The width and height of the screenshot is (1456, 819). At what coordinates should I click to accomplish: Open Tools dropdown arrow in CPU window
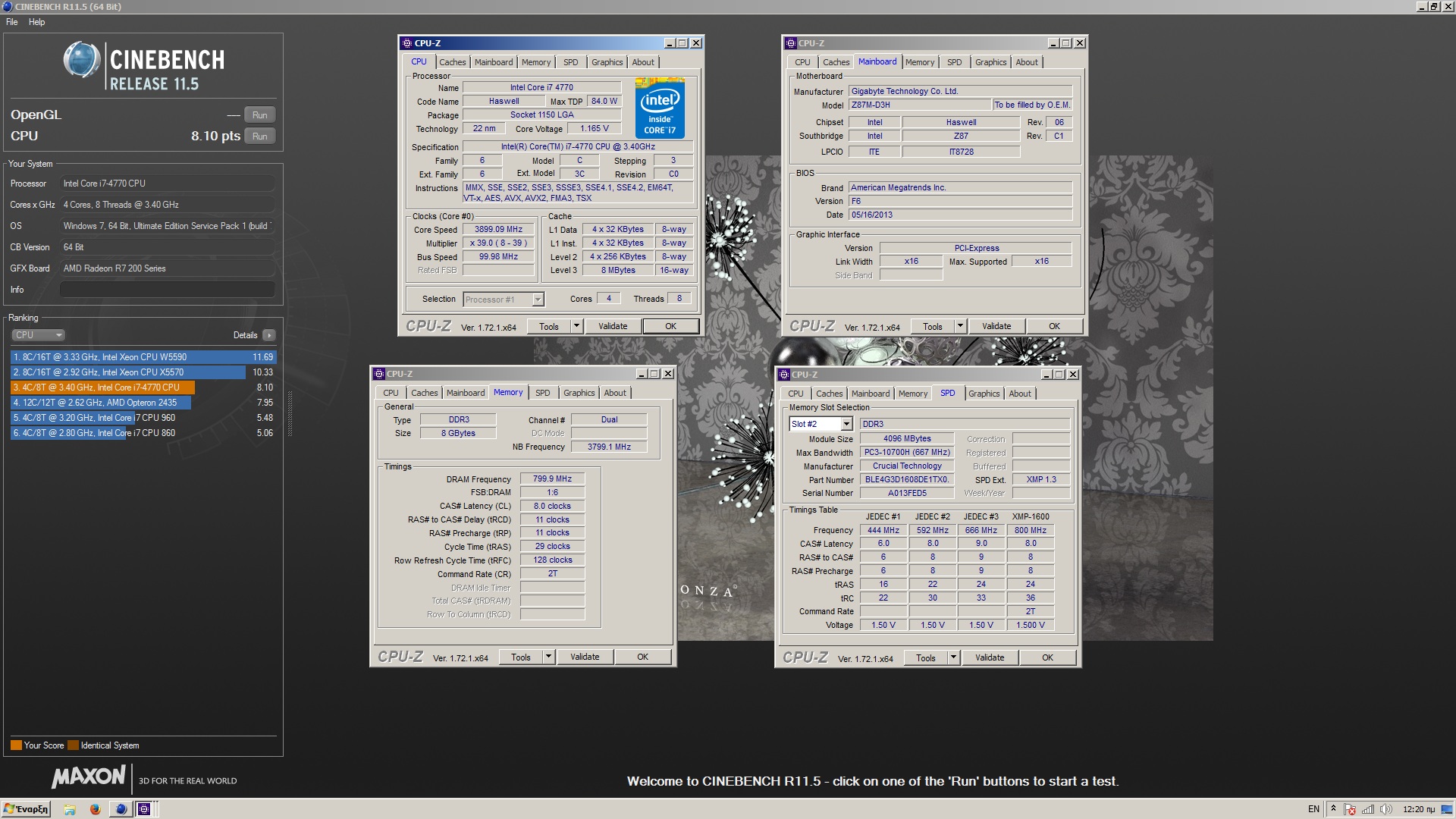point(576,326)
